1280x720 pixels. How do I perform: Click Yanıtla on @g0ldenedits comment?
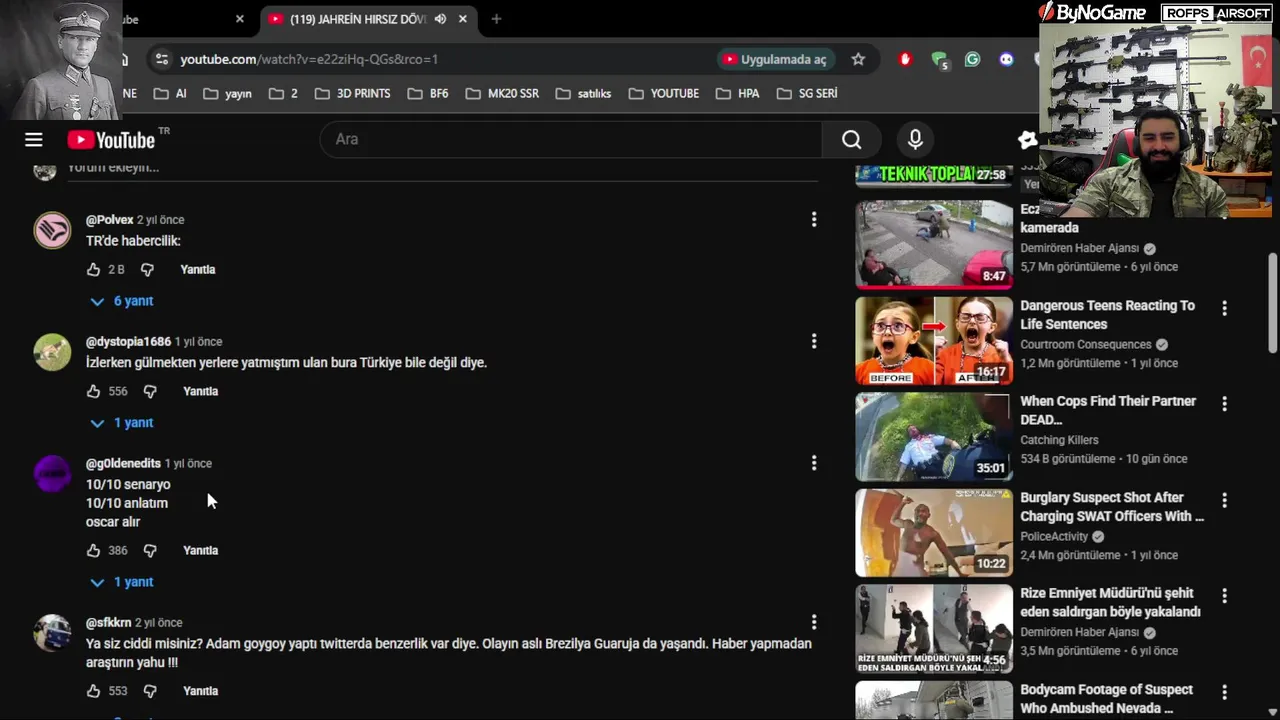pos(200,551)
